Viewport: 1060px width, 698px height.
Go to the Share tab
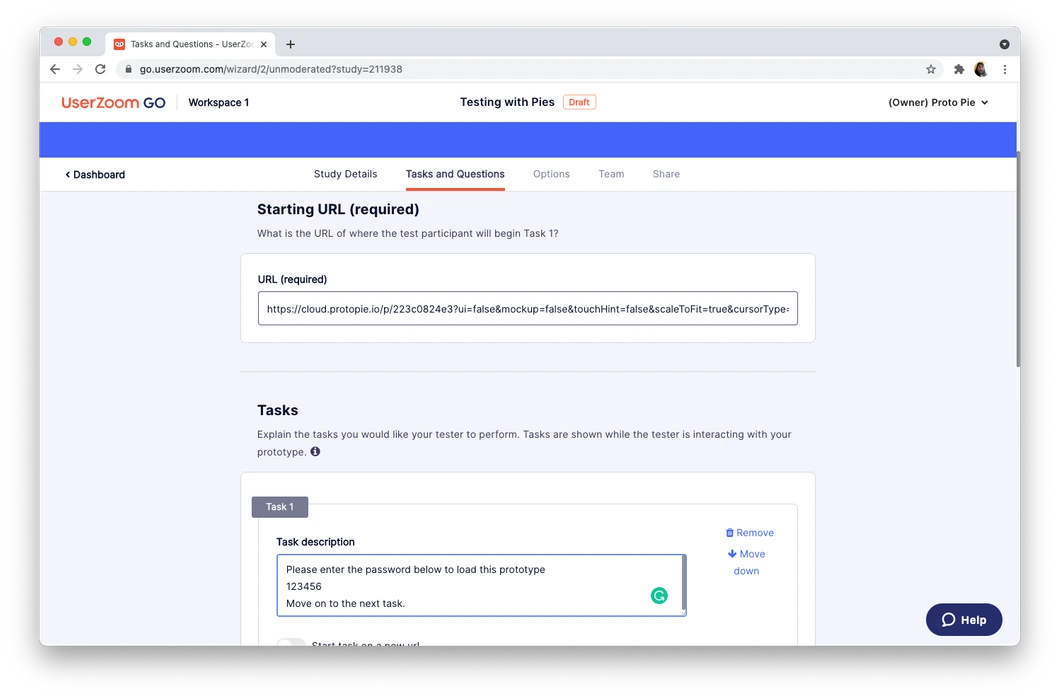tap(666, 174)
